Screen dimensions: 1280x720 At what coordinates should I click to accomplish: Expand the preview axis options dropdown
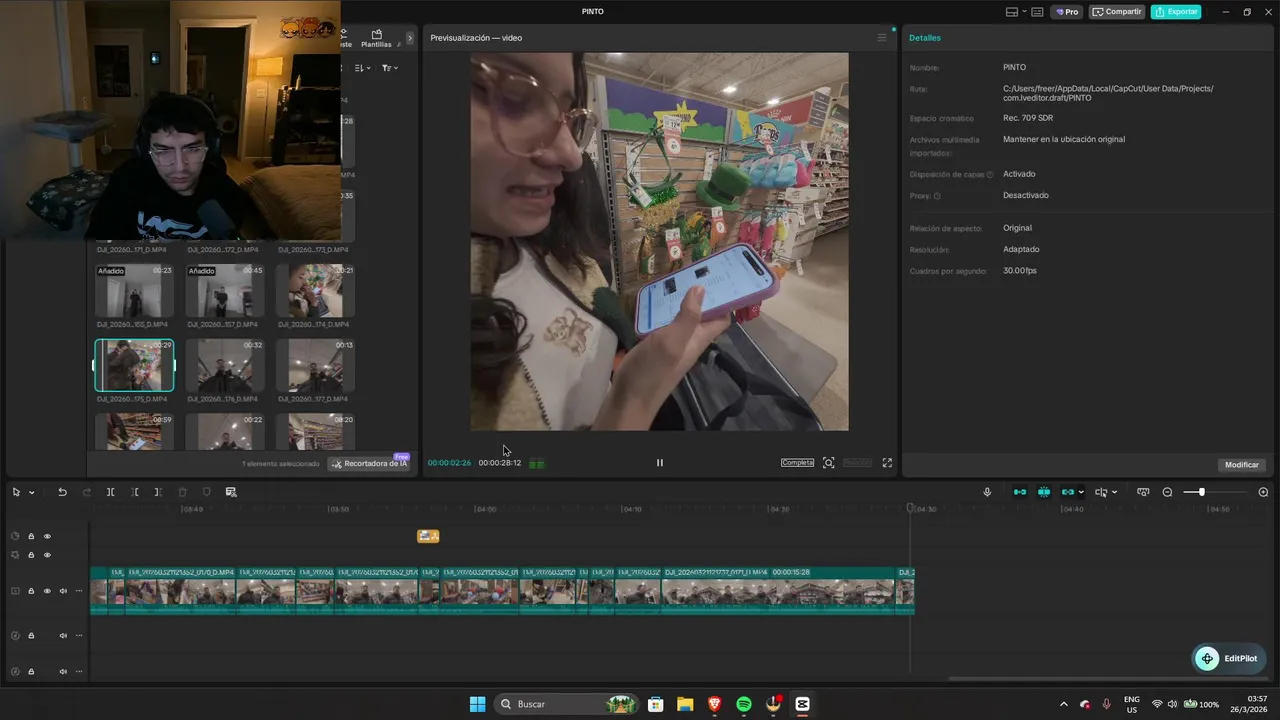coord(1114,492)
